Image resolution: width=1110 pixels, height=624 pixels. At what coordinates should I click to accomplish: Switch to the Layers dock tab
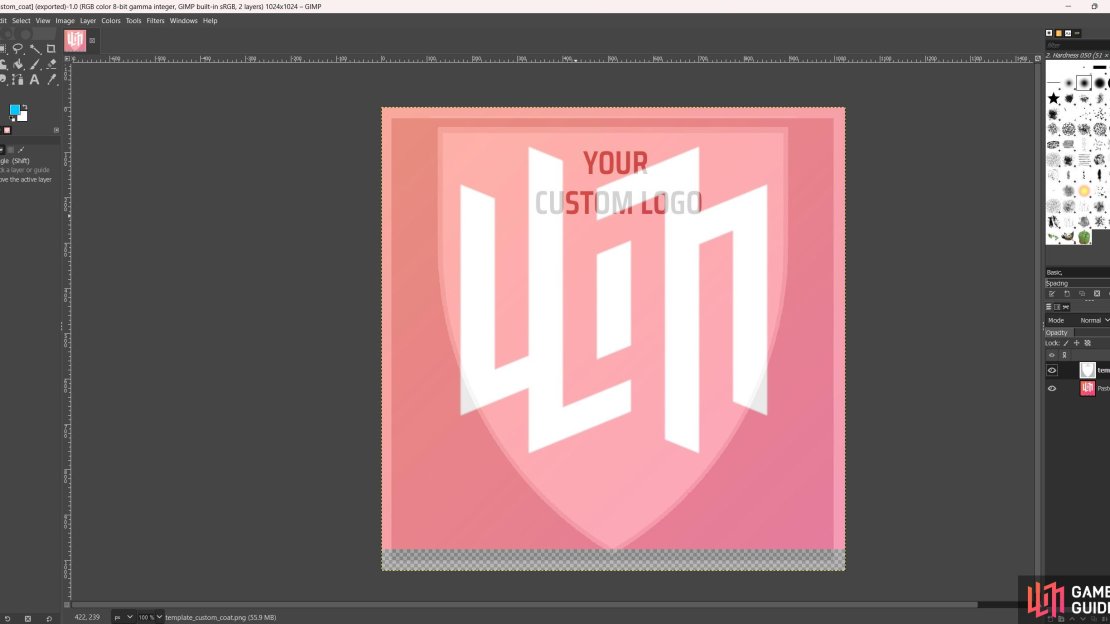pos(1048,307)
